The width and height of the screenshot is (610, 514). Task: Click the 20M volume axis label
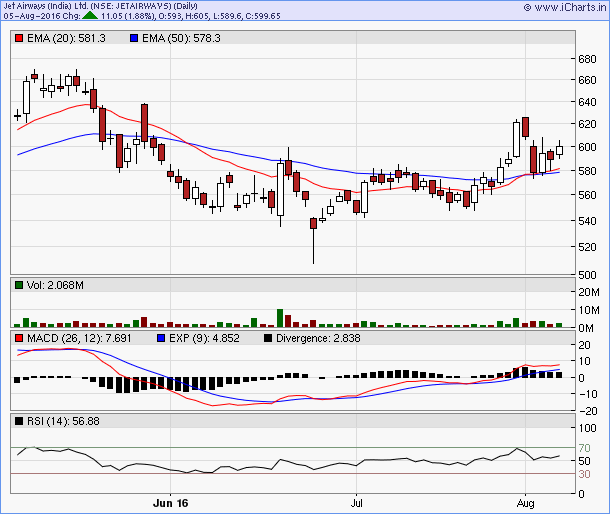589,292
